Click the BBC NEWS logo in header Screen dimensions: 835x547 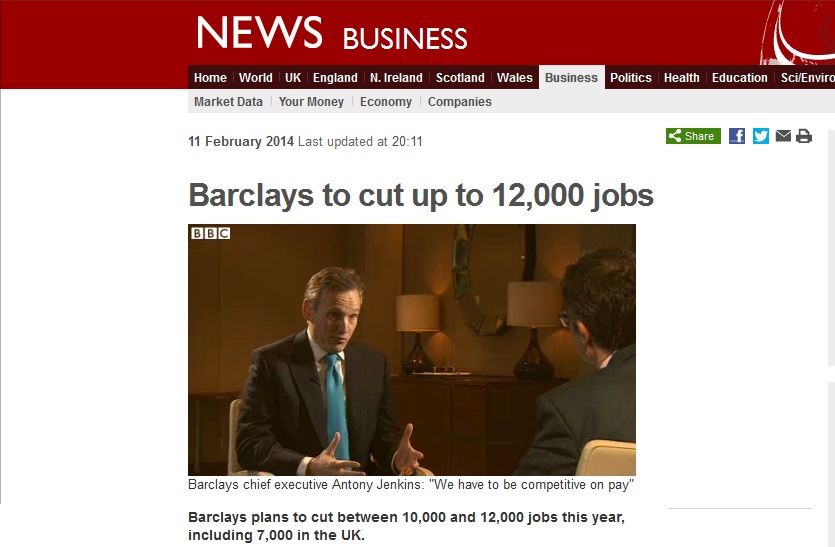[x=259, y=33]
